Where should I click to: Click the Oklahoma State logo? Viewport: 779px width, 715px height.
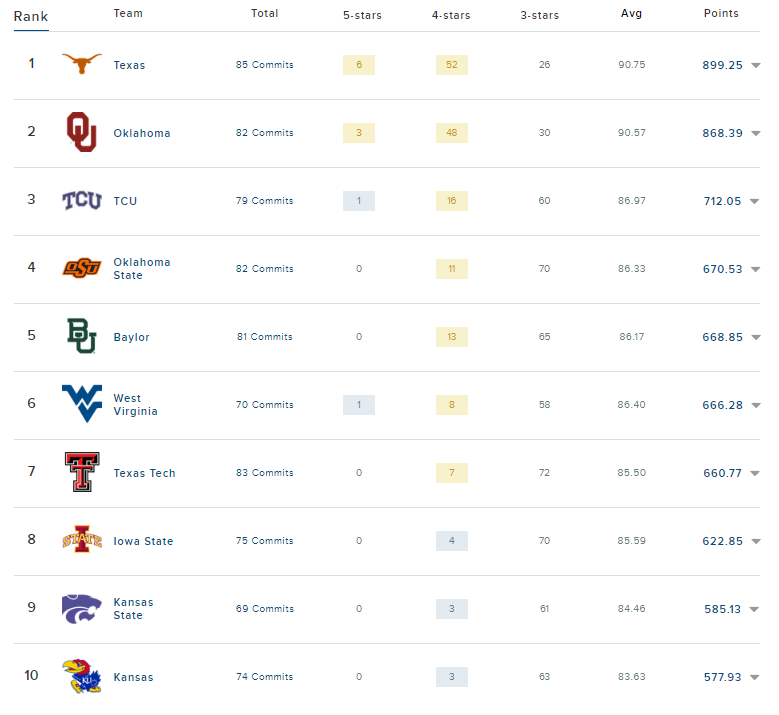(x=81, y=268)
